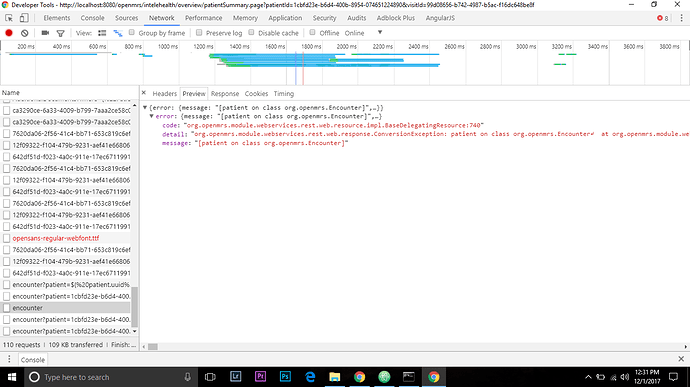Open the Memory panel tab
The image size is (690, 387).
coord(245,18)
